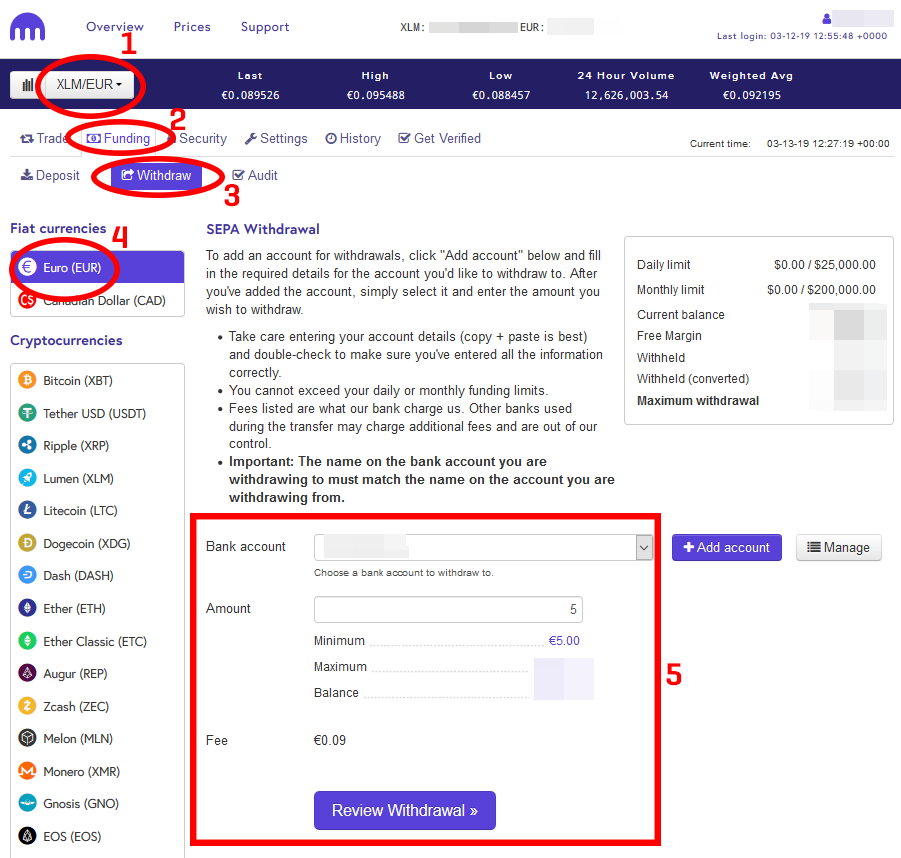This screenshot has height=858, width=901.
Task: Click the user profile icon
Action: coord(826,18)
